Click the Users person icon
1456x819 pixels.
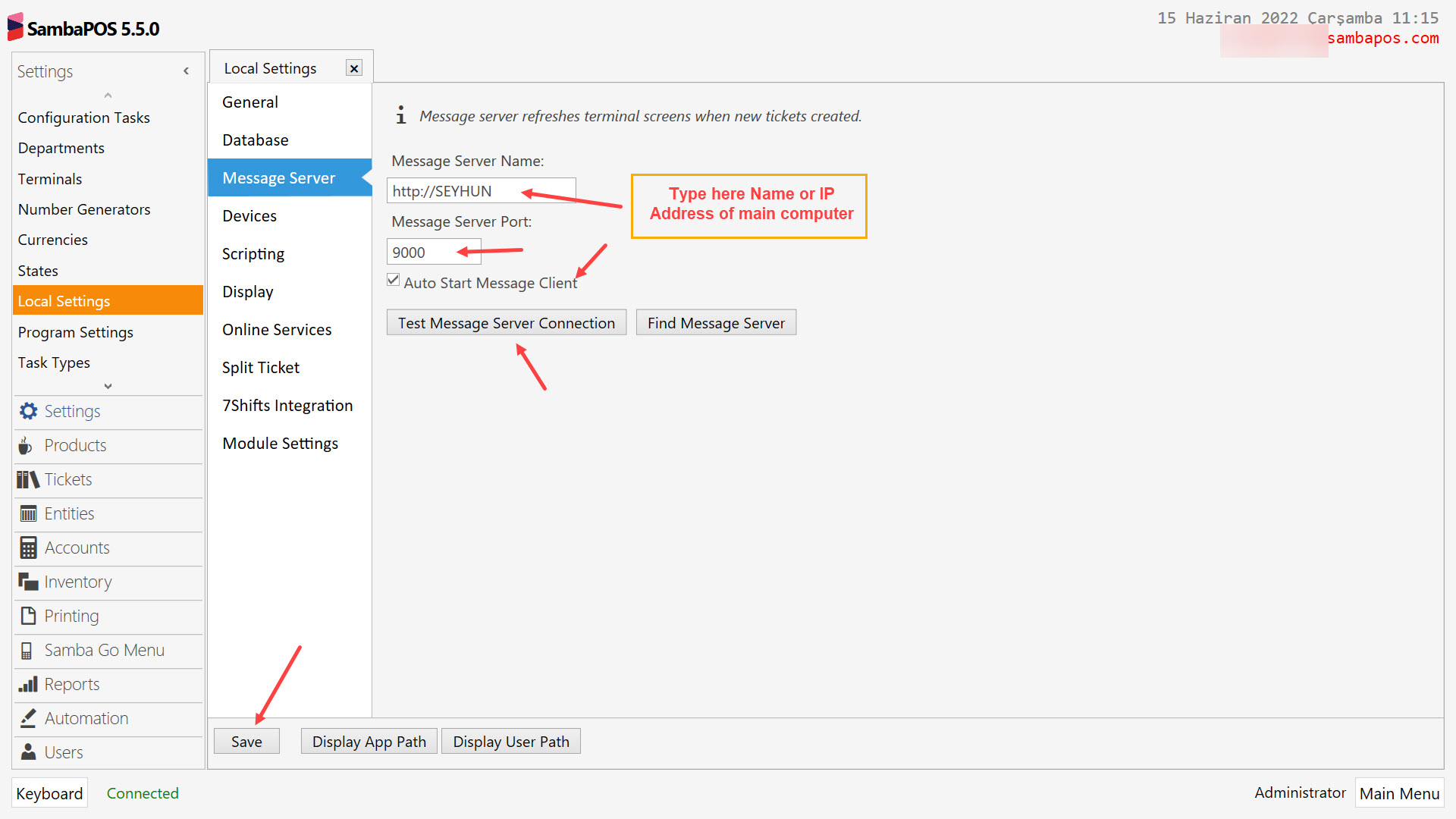[x=28, y=752]
